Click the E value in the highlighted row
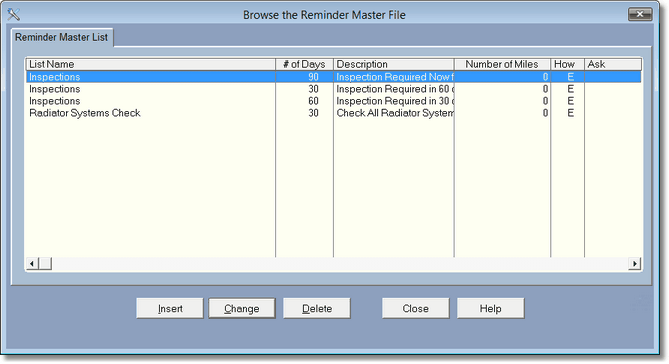Viewport: 669px width, 364px height. click(x=570, y=77)
